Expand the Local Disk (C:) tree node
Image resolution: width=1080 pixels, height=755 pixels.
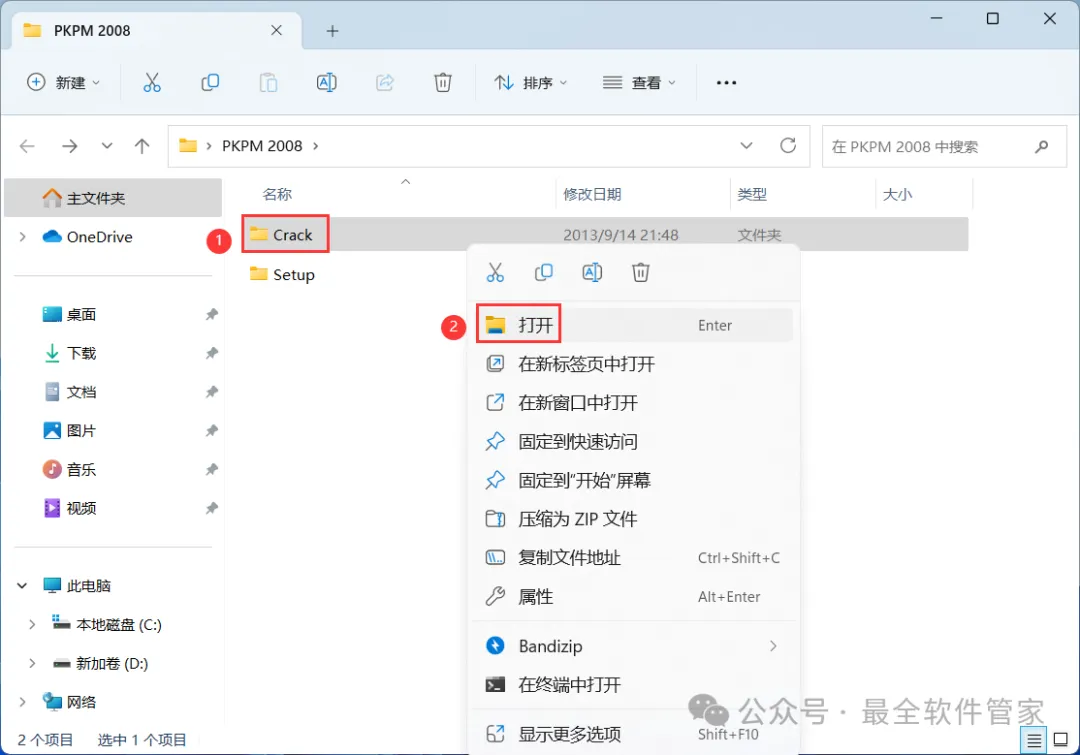point(32,625)
